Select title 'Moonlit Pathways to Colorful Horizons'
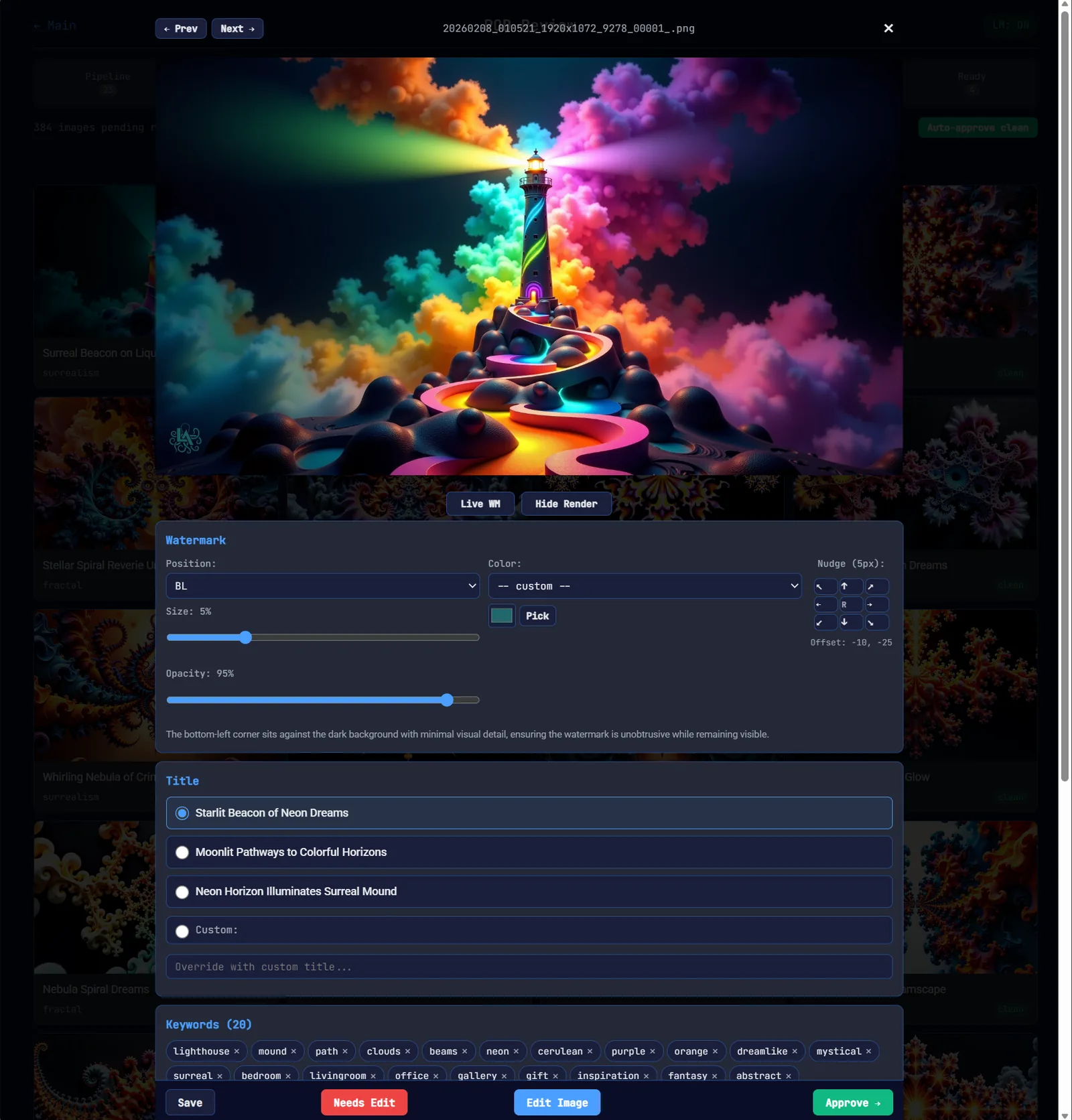Viewport: 1072px width, 1120px height. point(529,852)
